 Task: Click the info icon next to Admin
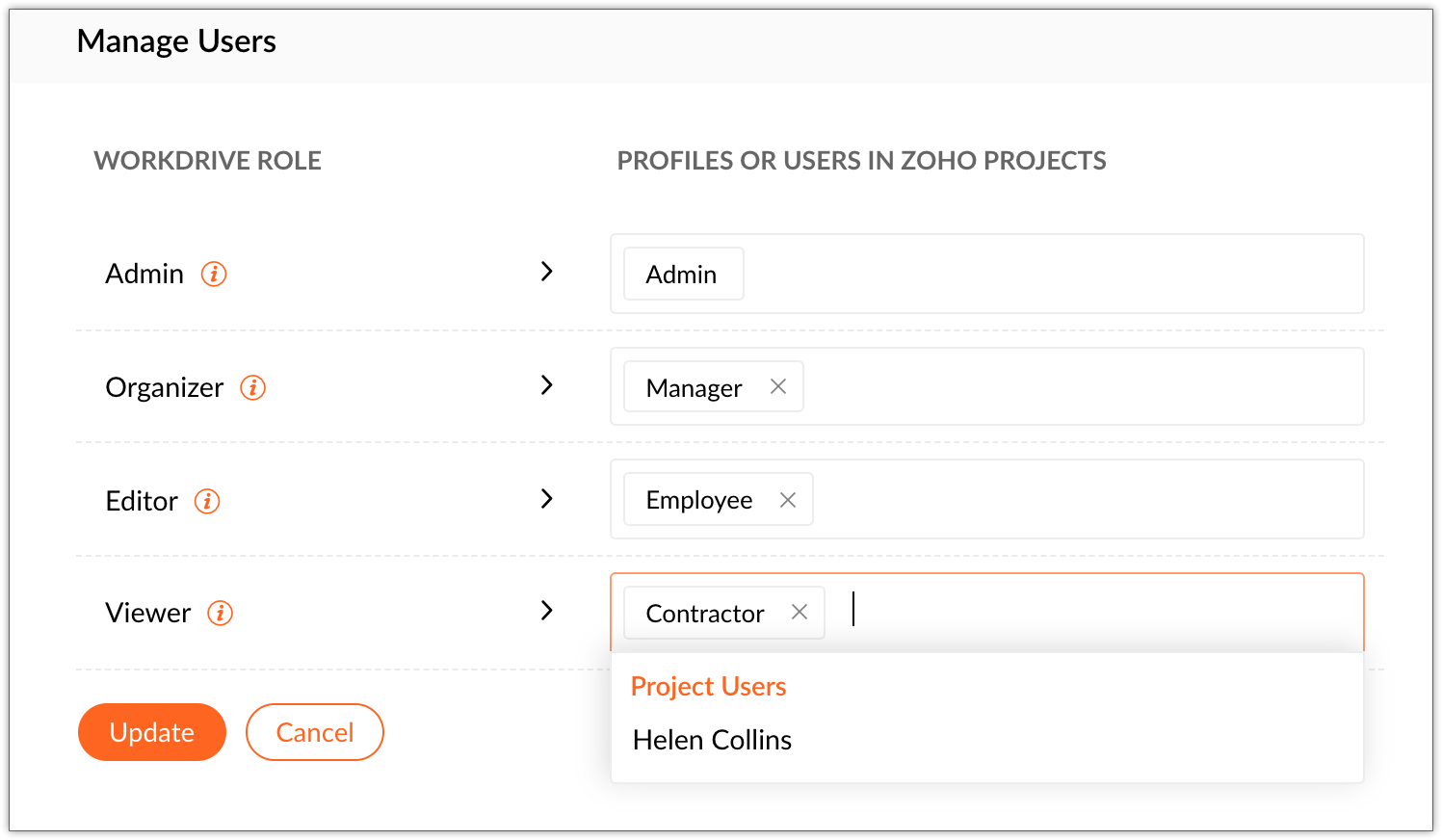214,275
